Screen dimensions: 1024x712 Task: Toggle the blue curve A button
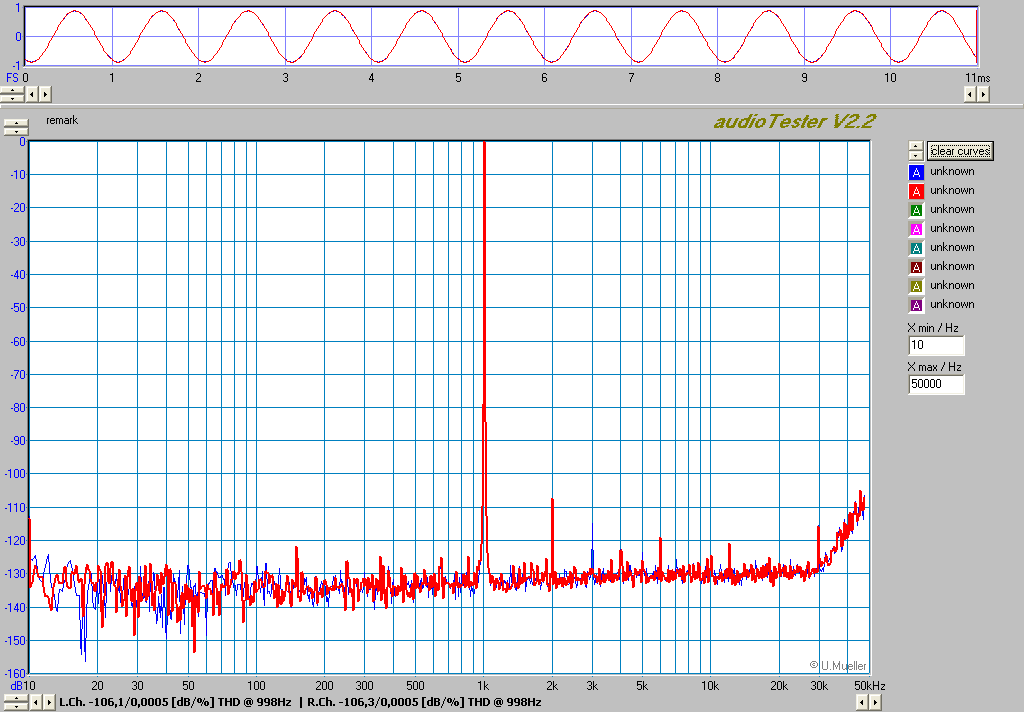click(x=915, y=171)
